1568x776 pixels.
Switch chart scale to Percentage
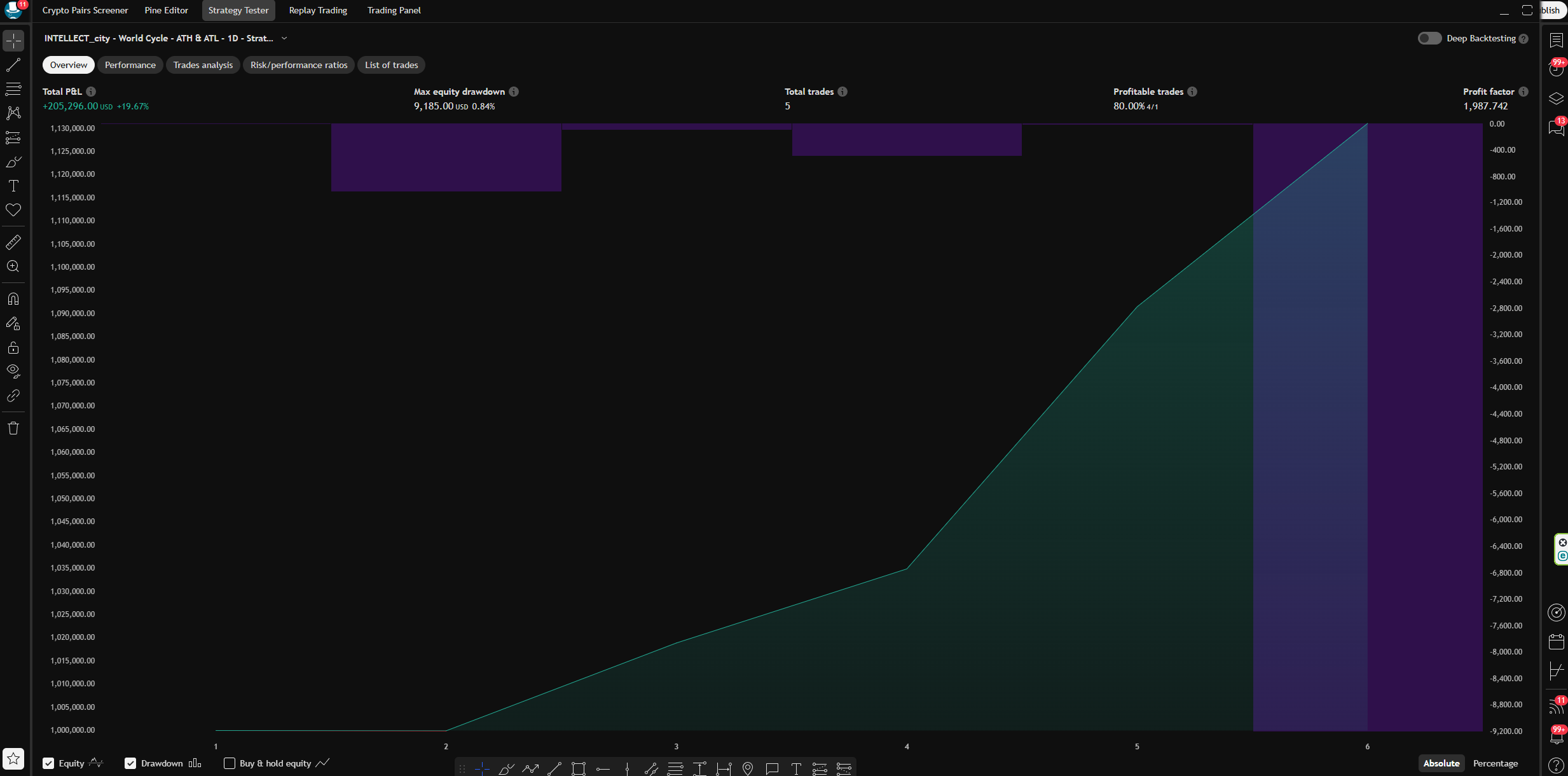[1495, 763]
